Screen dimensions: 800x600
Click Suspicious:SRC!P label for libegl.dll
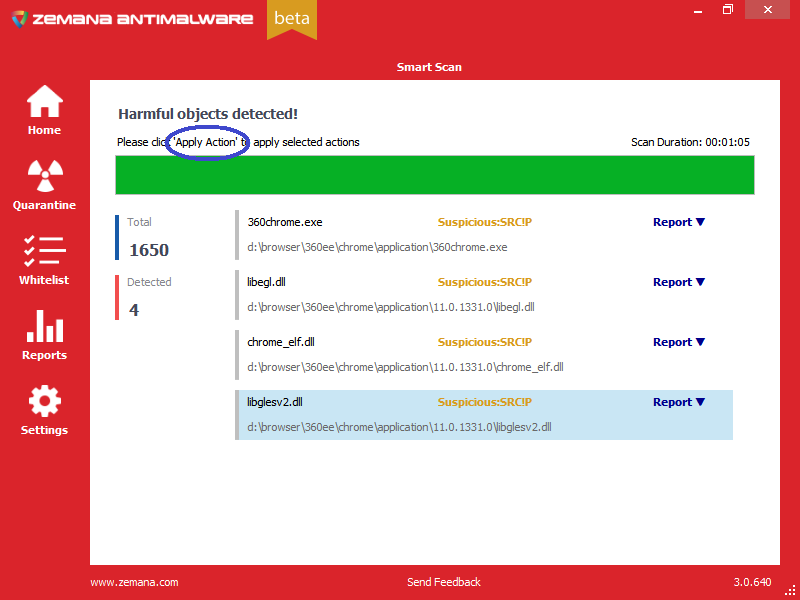coord(485,282)
